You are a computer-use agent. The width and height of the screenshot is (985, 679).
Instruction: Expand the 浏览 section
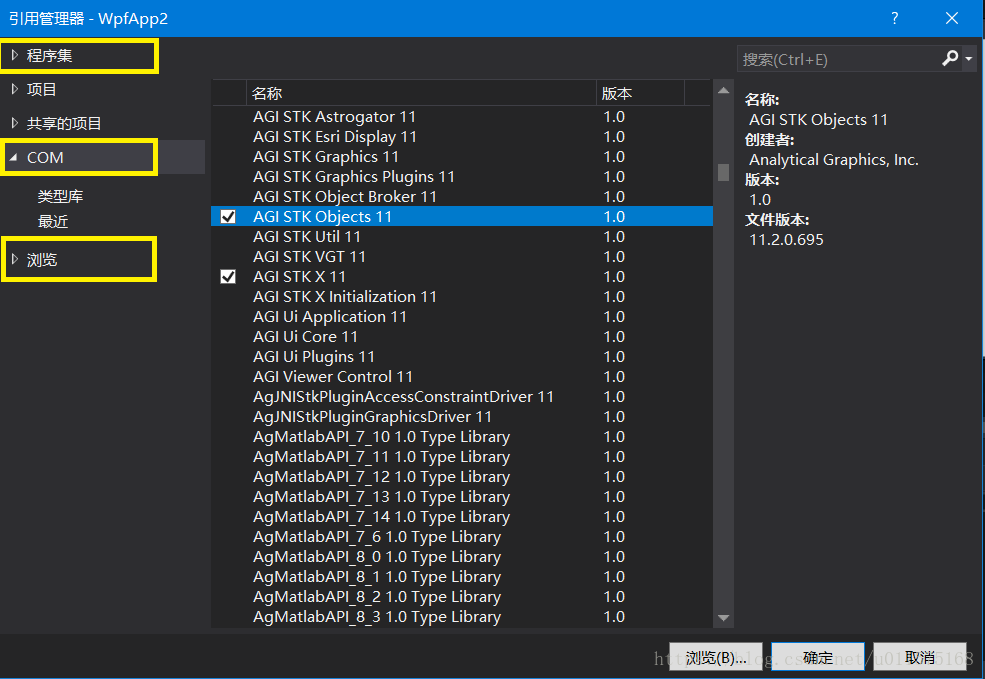point(15,259)
